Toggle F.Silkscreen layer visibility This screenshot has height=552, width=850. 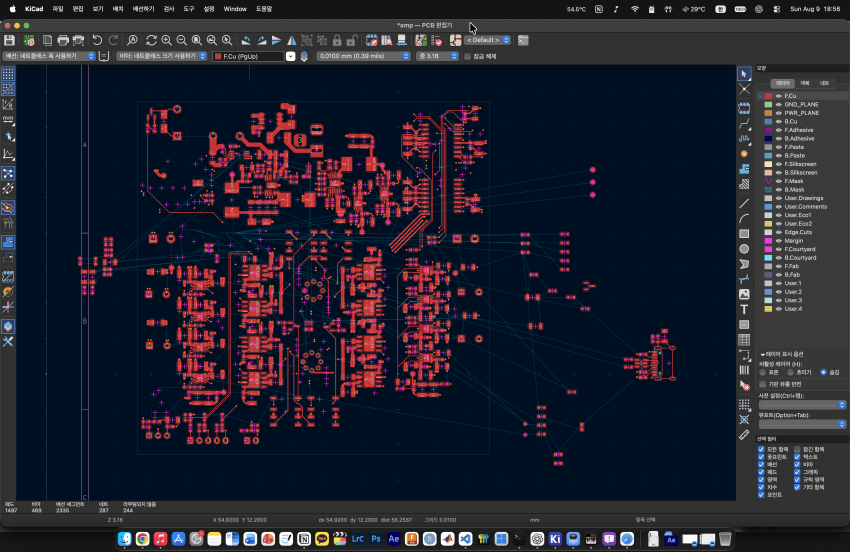point(778,164)
